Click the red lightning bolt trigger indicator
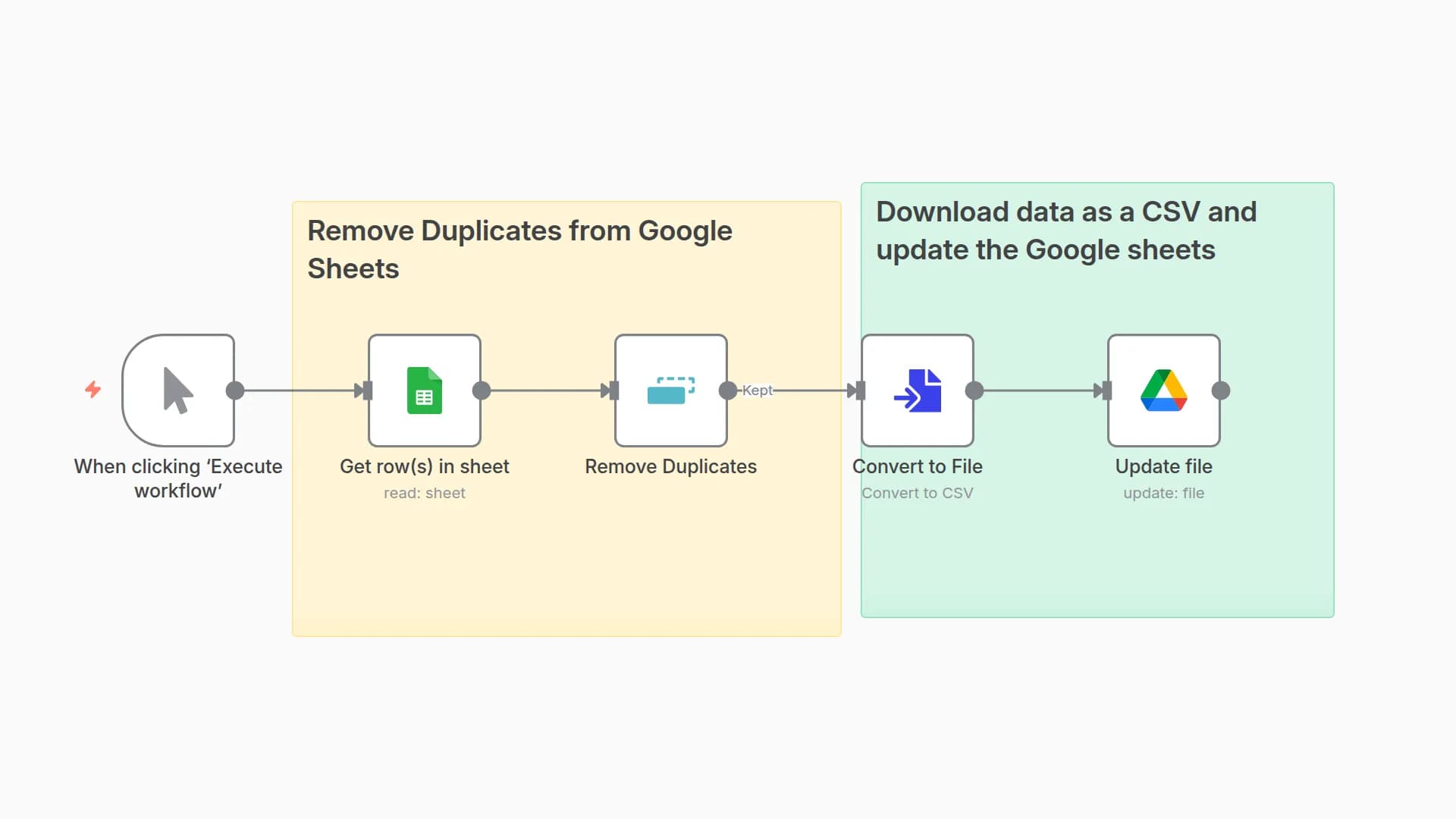The width and height of the screenshot is (1456, 819). (x=93, y=391)
